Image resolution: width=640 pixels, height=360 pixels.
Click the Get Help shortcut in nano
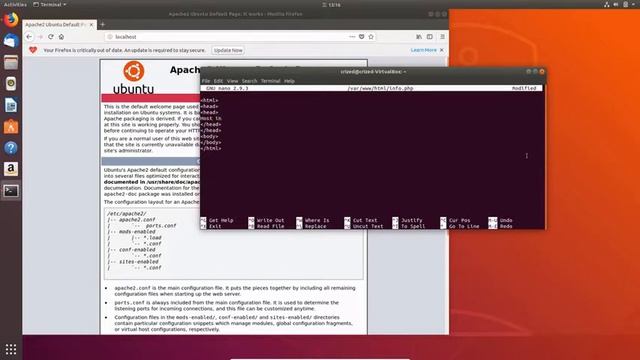click(x=217, y=220)
